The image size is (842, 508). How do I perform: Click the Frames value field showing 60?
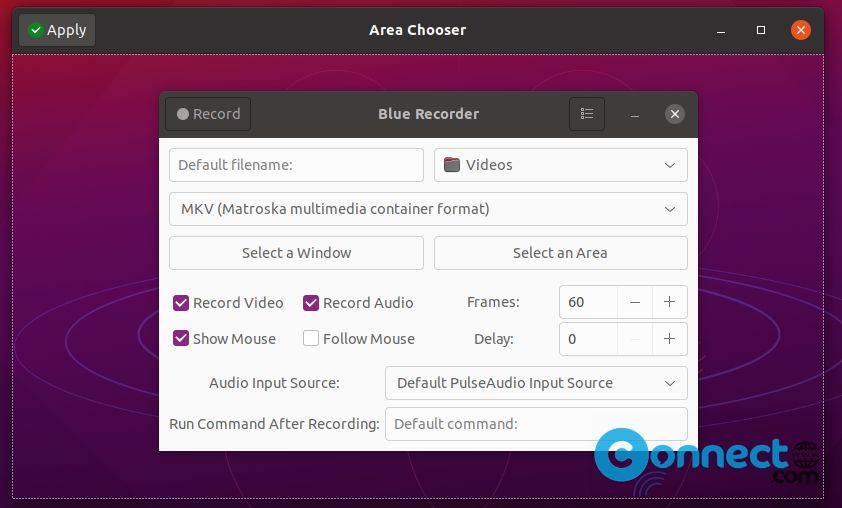[x=589, y=302]
